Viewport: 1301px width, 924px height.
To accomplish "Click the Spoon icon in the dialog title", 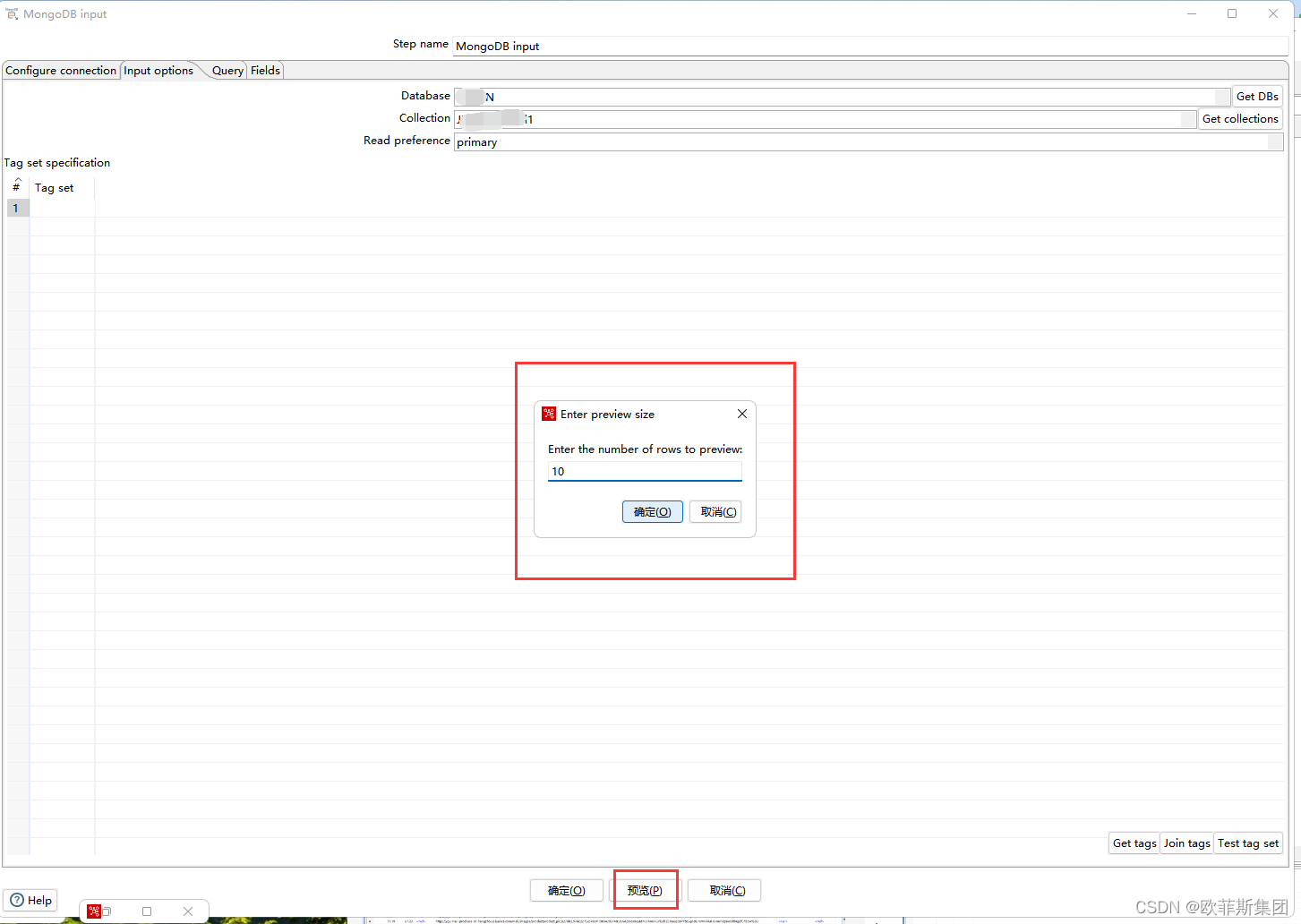I will point(549,414).
